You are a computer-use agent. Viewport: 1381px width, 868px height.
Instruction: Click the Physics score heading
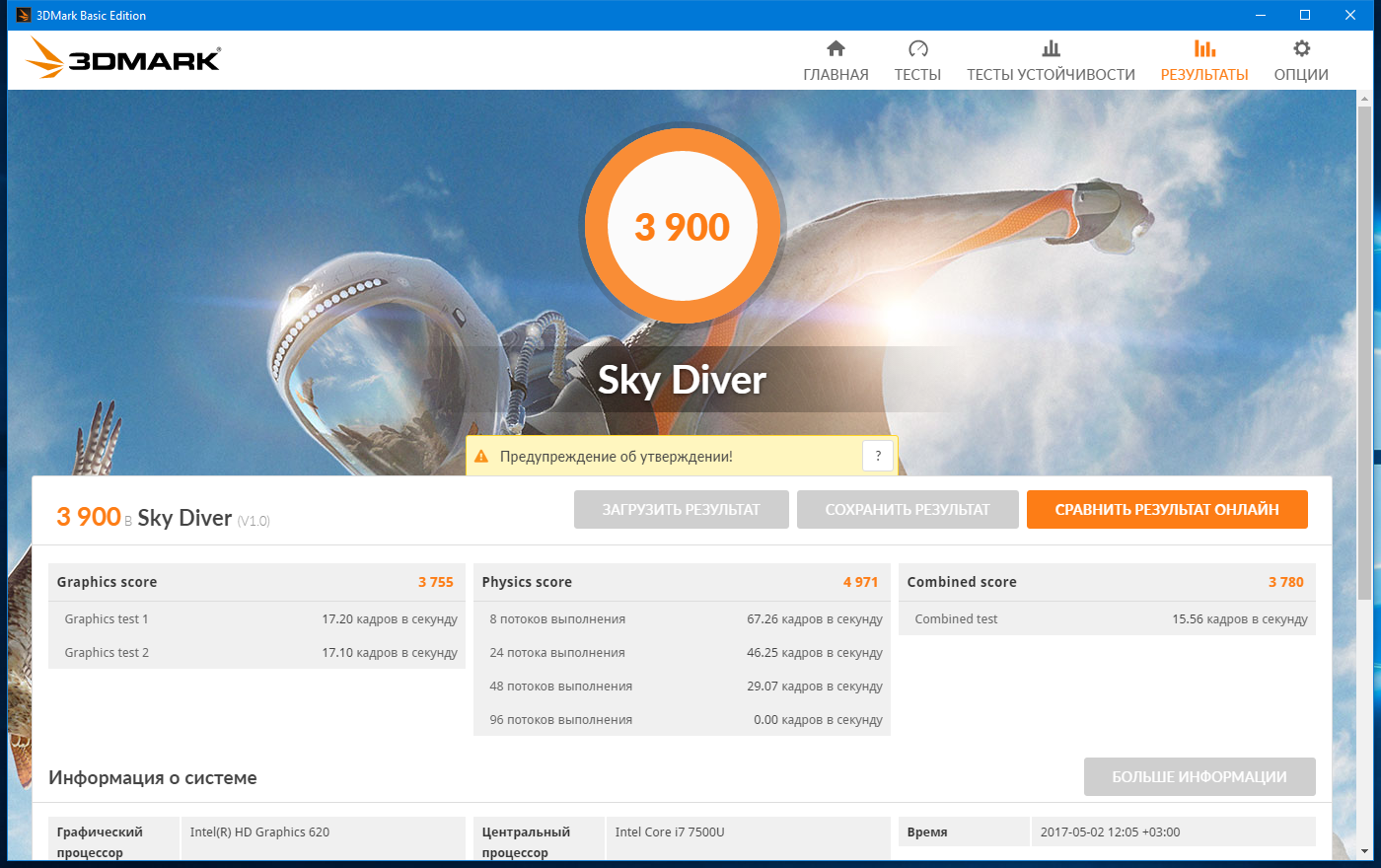(x=527, y=582)
